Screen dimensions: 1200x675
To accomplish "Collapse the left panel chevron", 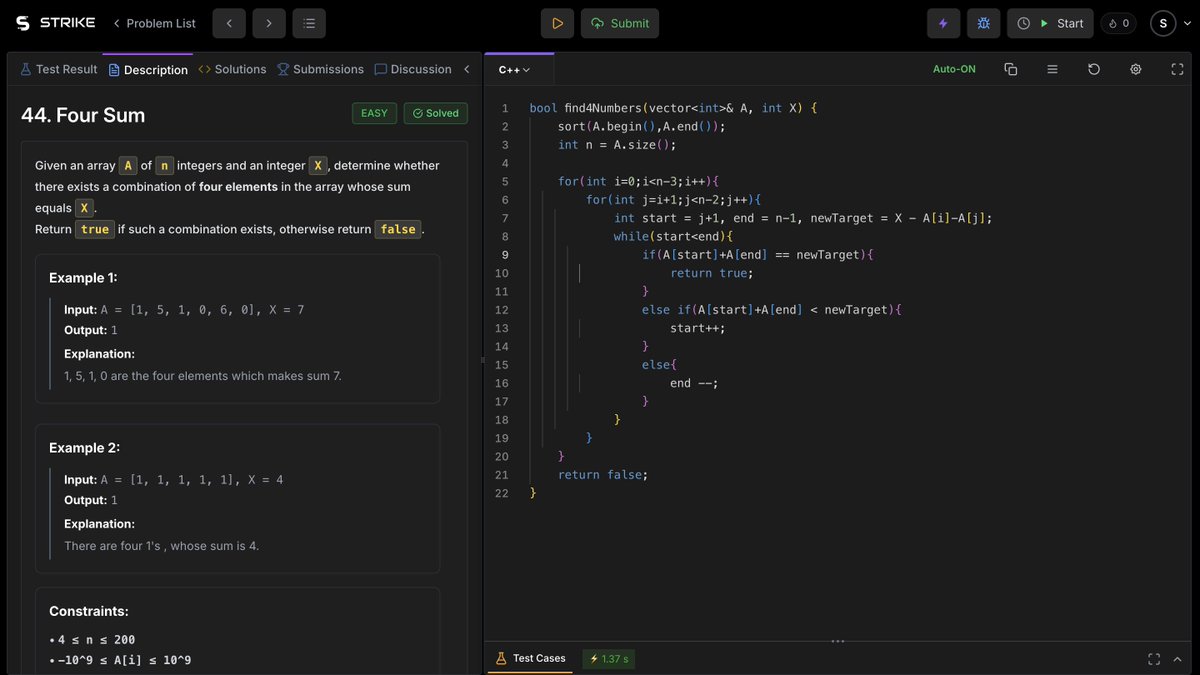I will click(466, 69).
